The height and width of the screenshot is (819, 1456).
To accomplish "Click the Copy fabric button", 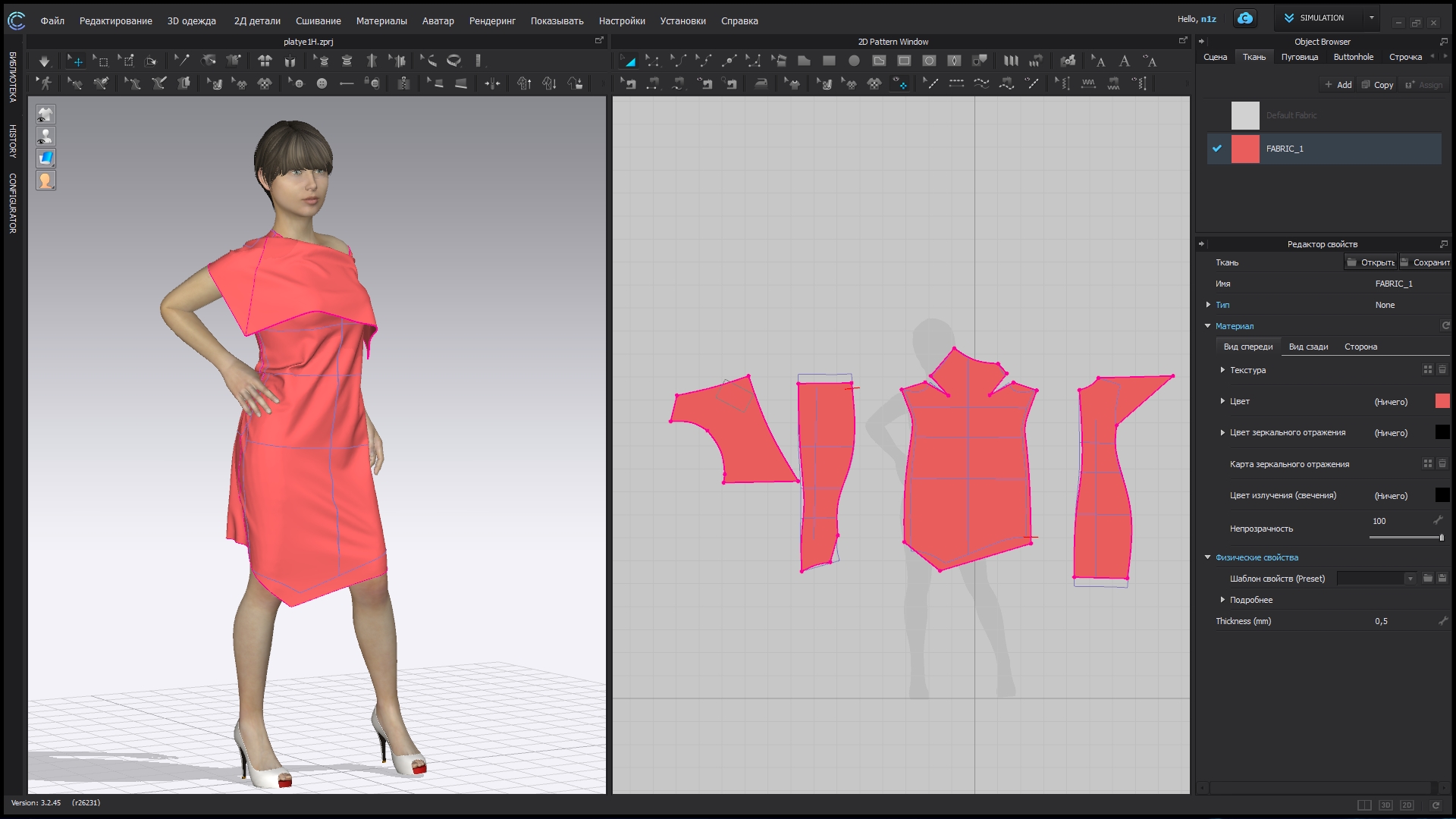I will pos(1378,85).
